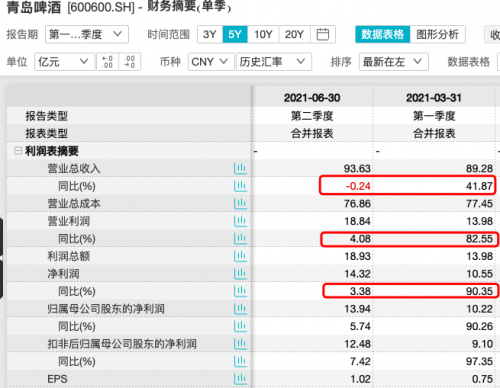The width and height of the screenshot is (500, 388).
Task: Open the 单位 dropdown set to 亿元
Action: tap(64, 62)
